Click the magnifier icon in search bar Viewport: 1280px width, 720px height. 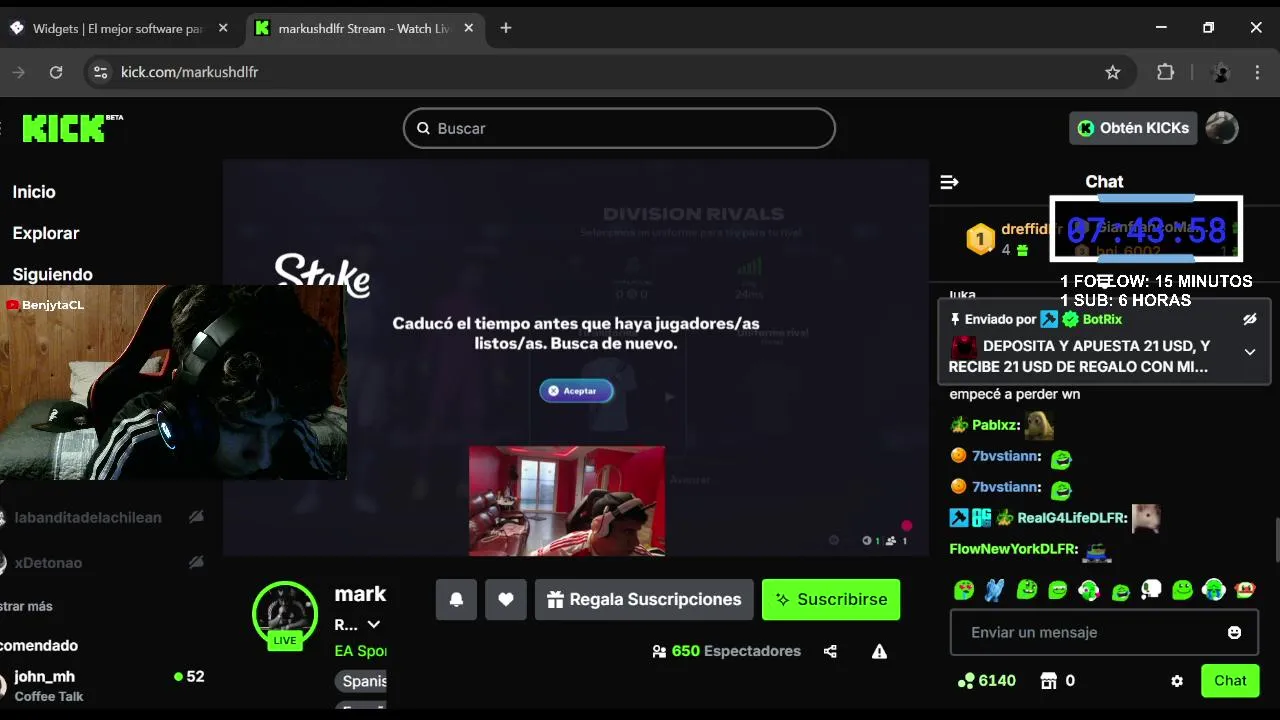tap(423, 128)
